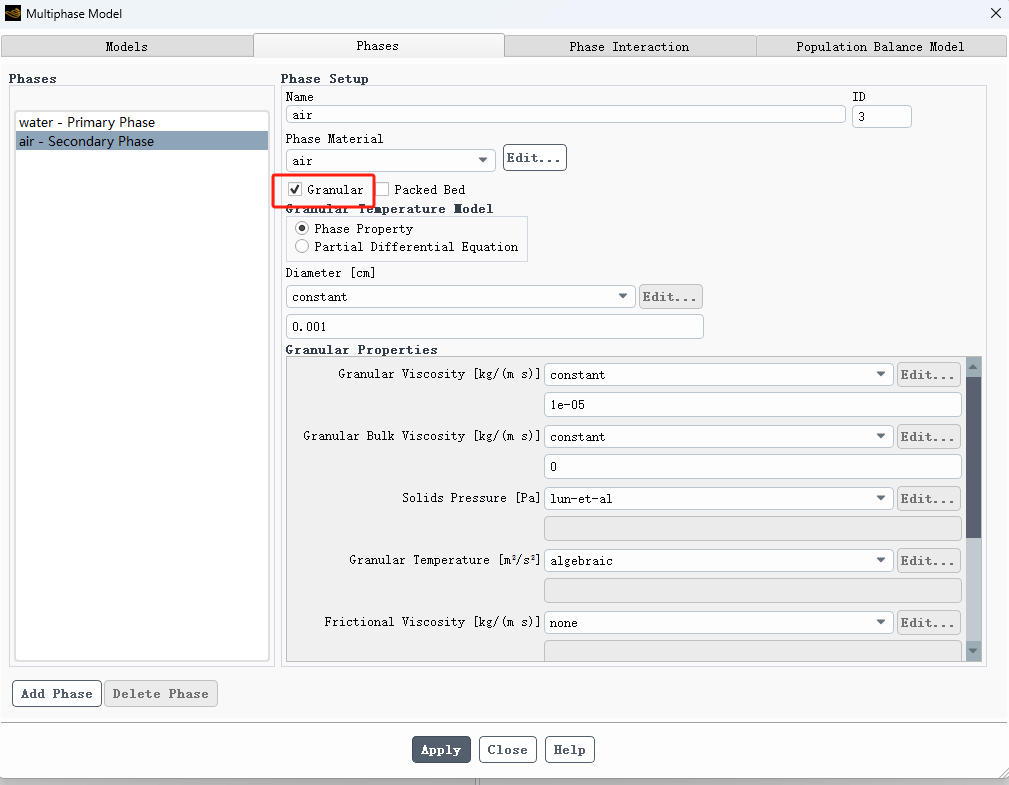Select the Phases tab

[x=378, y=46]
